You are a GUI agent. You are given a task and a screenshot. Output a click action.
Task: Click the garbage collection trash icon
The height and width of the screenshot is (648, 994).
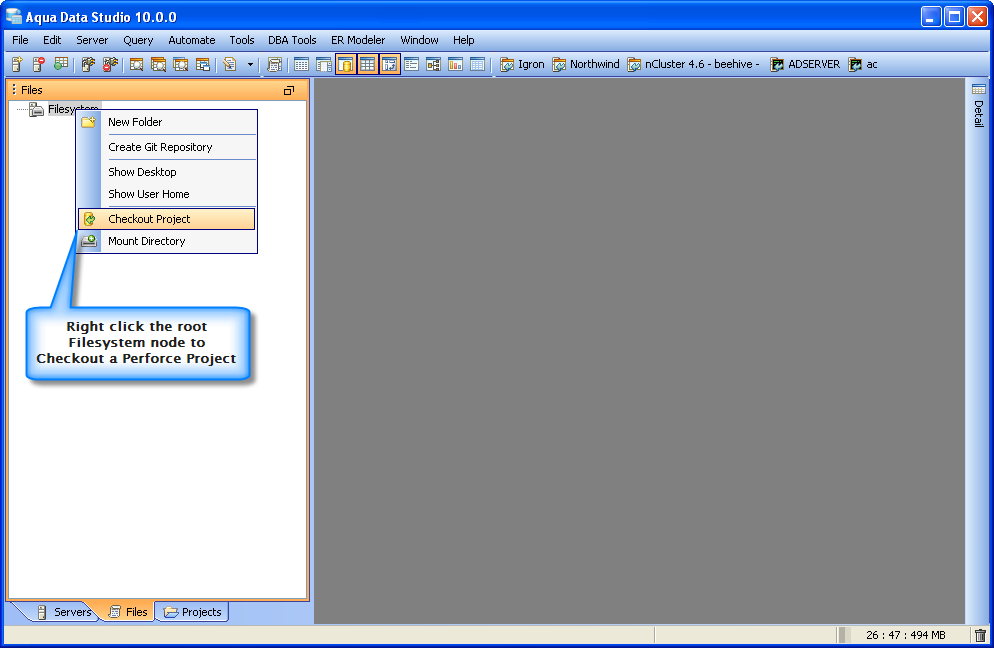[980, 635]
